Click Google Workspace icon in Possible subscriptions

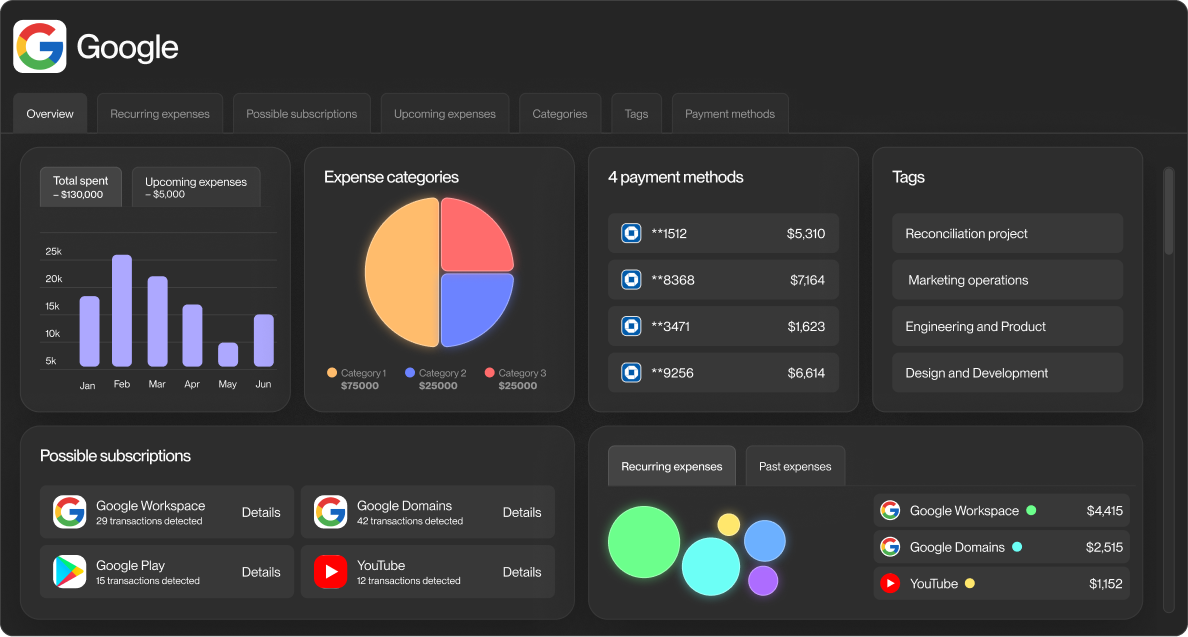(x=70, y=512)
